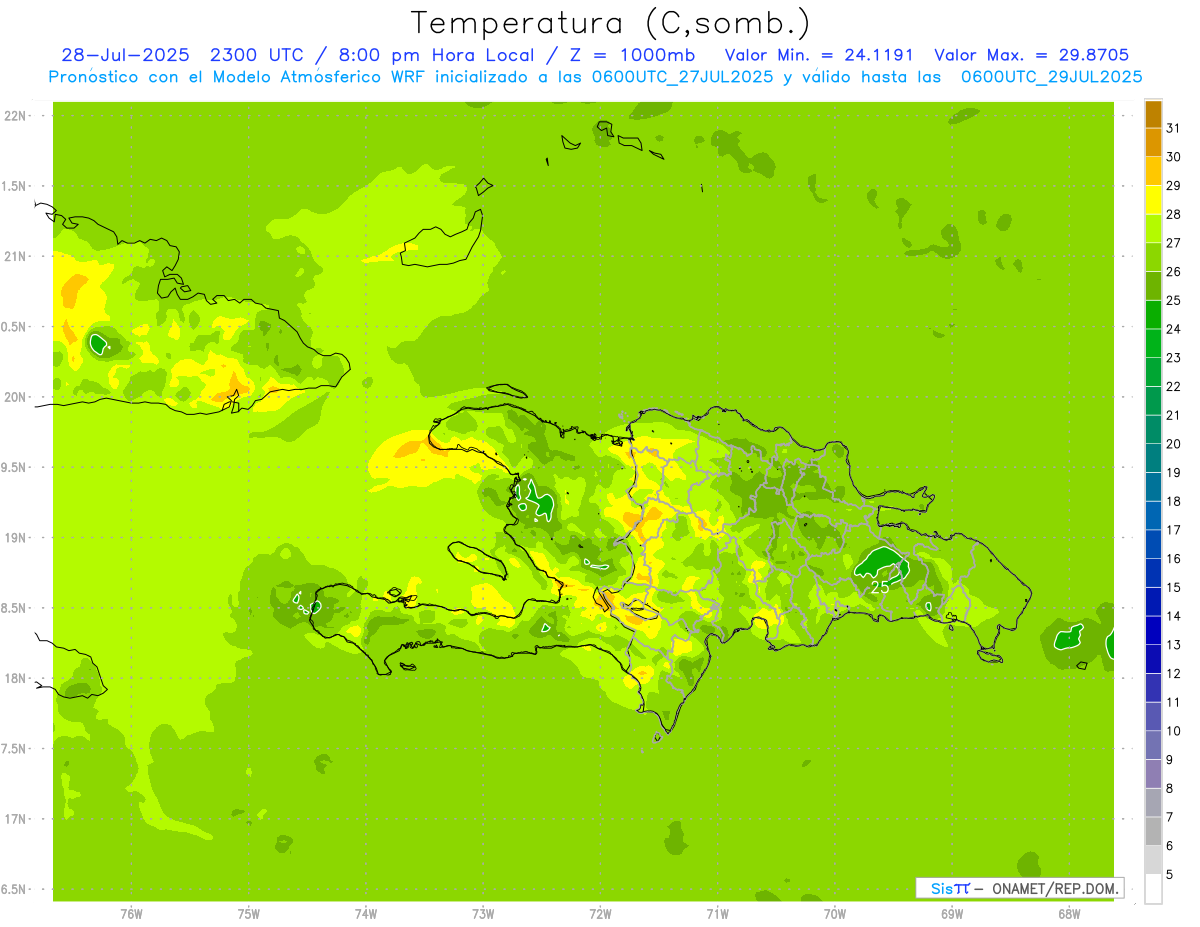
Task: Click the "73W" longitude axis label
Action: tap(483, 914)
